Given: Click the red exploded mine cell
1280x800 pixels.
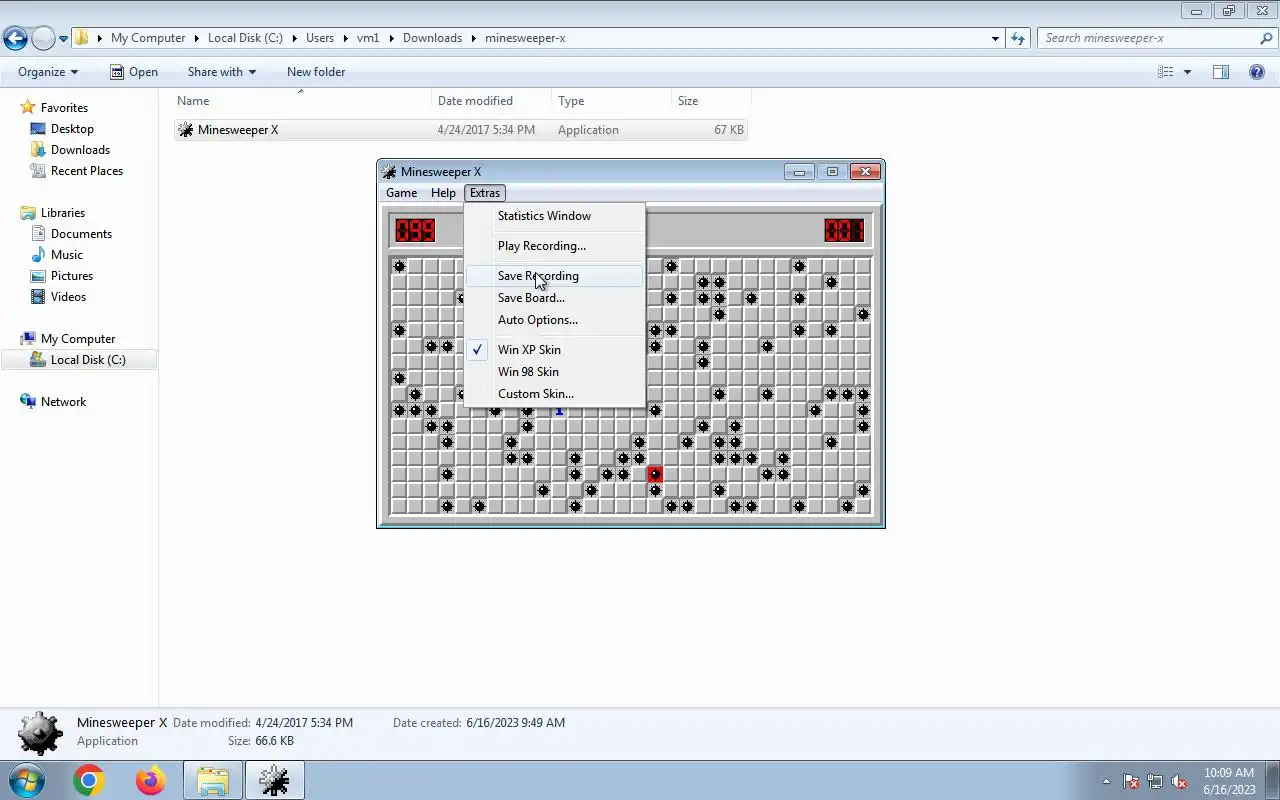Looking at the screenshot, I should point(655,474).
